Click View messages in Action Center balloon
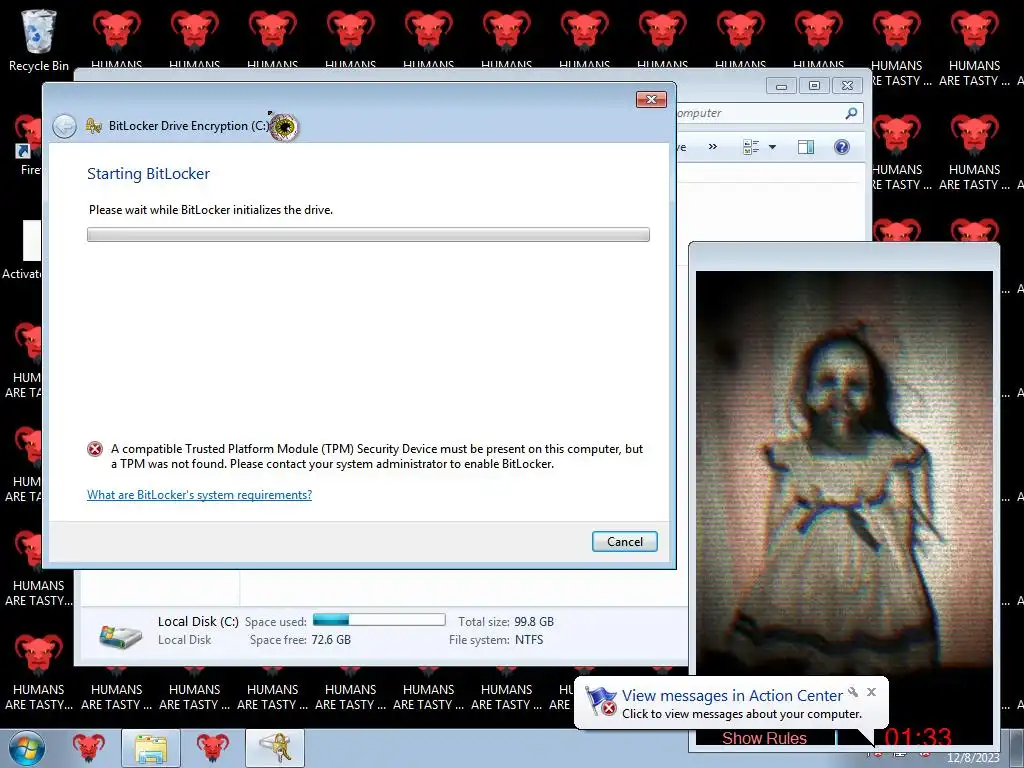This screenshot has height=768, width=1024. coord(732,696)
